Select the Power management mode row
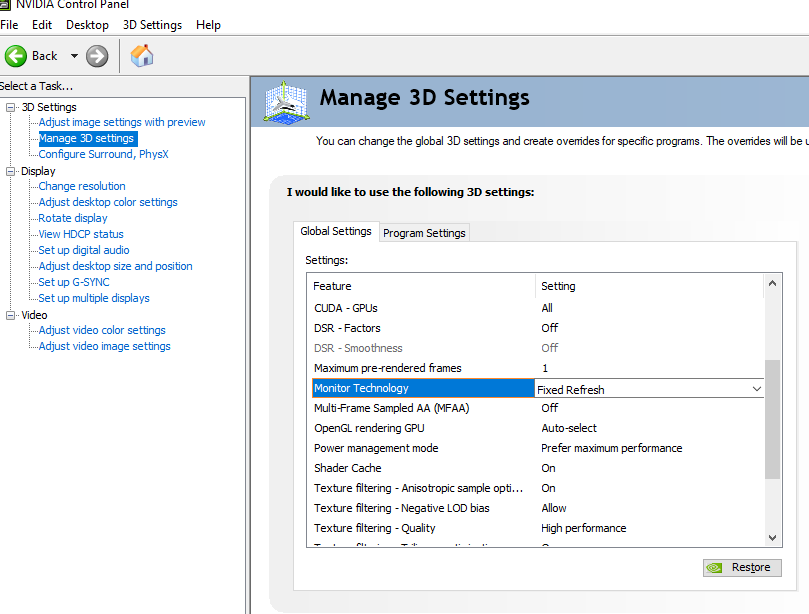This screenshot has height=614, width=809. point(376,448)
